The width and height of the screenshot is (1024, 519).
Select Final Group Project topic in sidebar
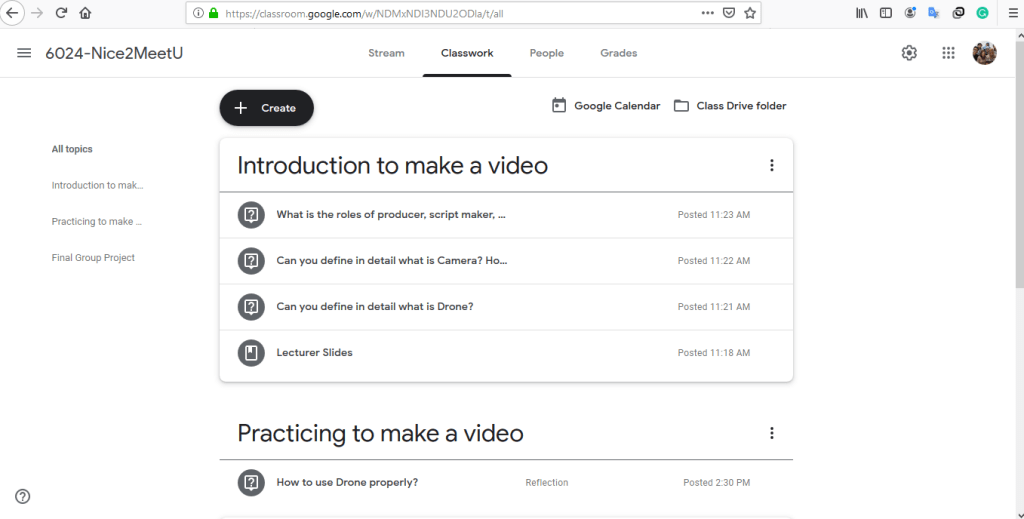(93, 258)
